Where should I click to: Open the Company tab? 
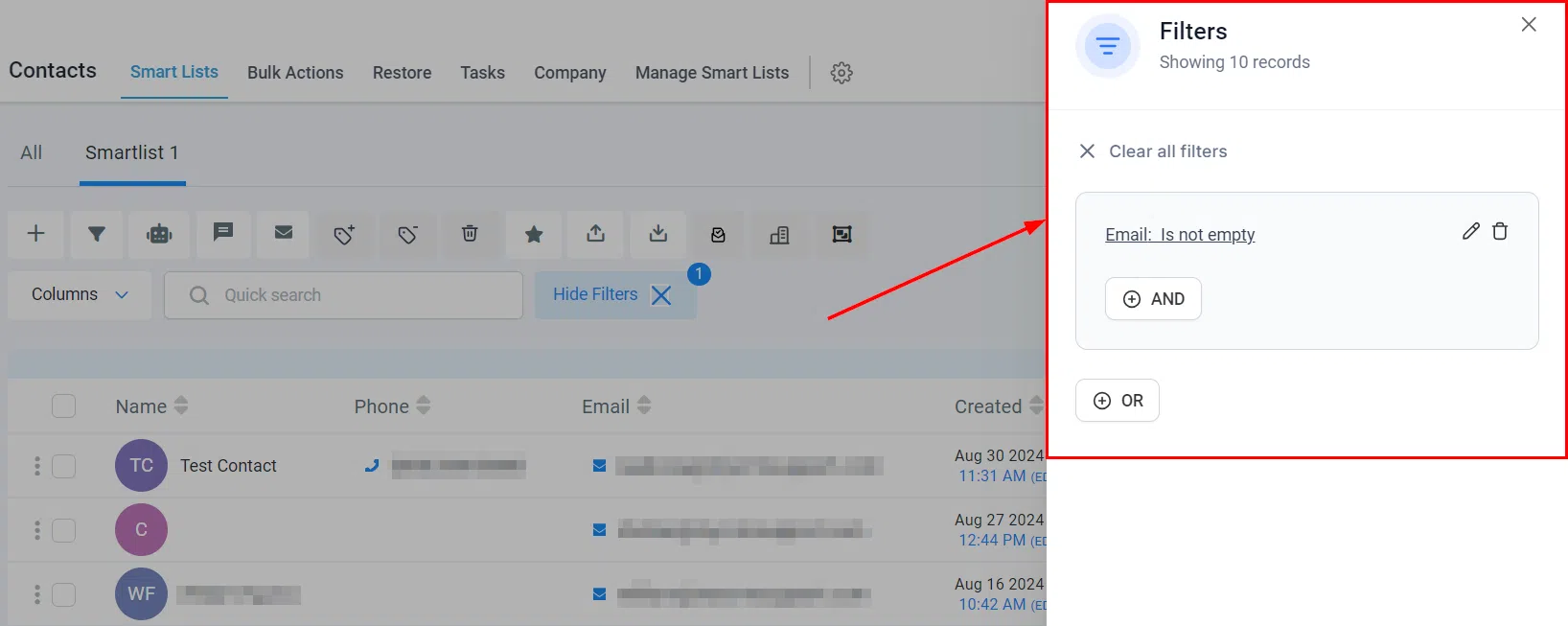click(570, 73)
